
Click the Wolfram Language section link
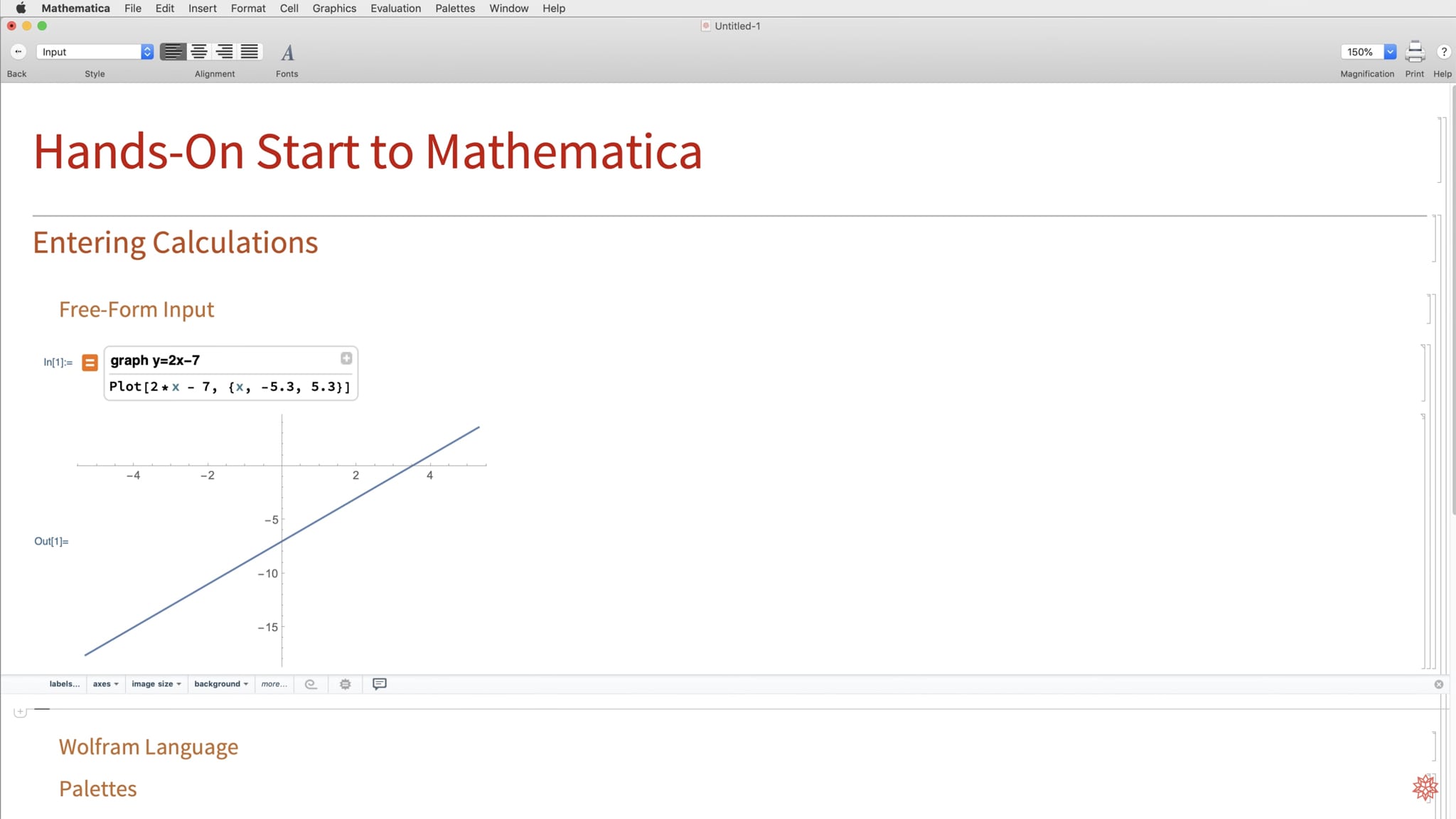148,747
